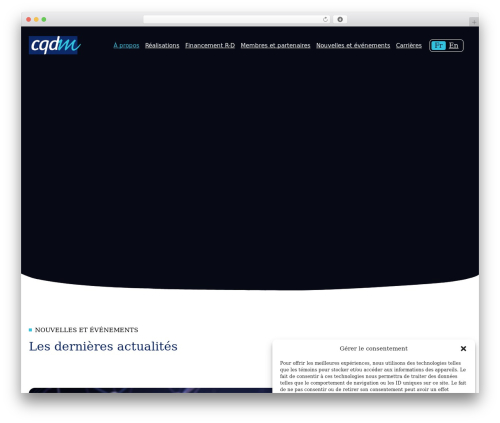This screenshot has width=500, height=423.
Task: Click the green maximize dot
Action: pos(44,20)
